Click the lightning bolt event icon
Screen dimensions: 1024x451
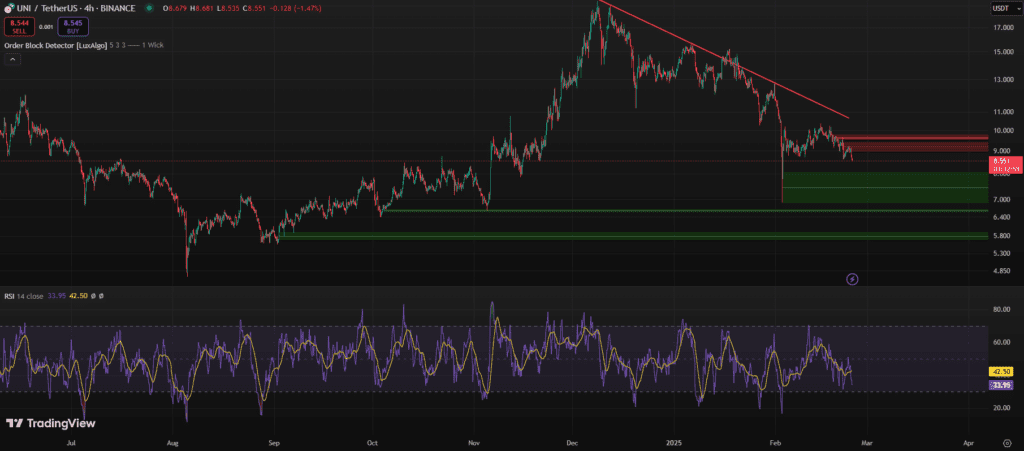click(852, 278)
